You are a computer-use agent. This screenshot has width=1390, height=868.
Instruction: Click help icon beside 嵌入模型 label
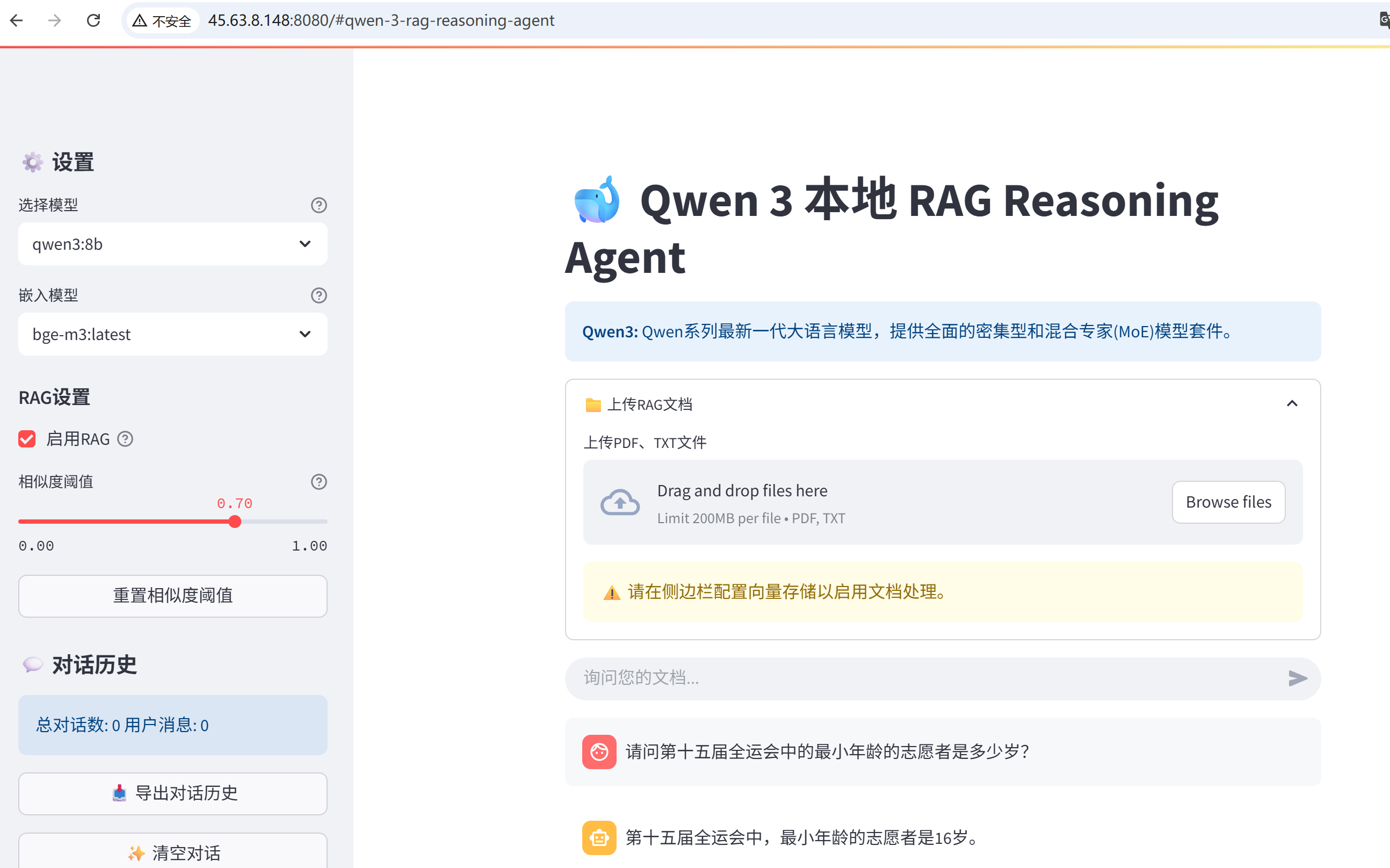point(318,295)
